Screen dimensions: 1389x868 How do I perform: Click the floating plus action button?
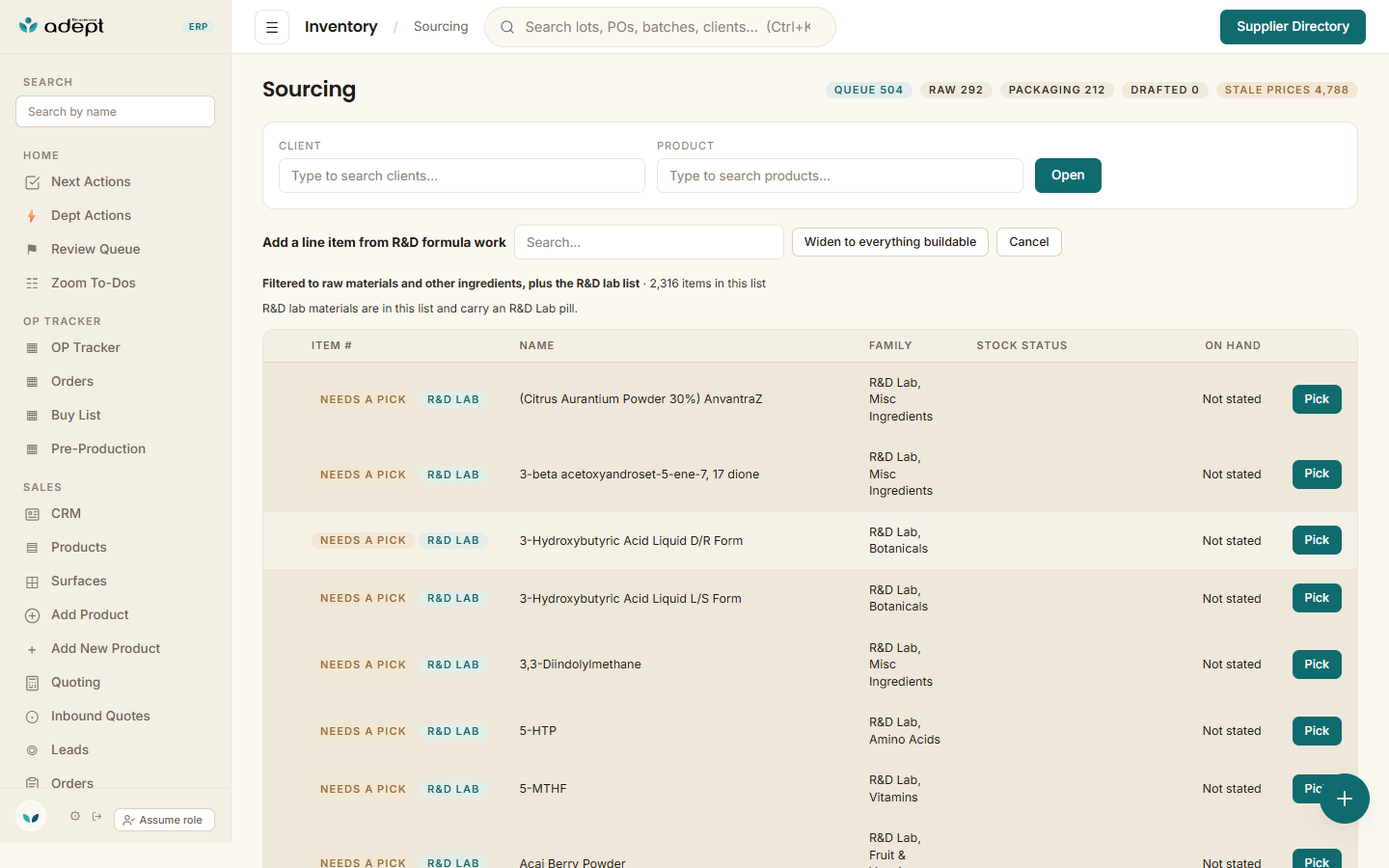[x=1345, y=799]
